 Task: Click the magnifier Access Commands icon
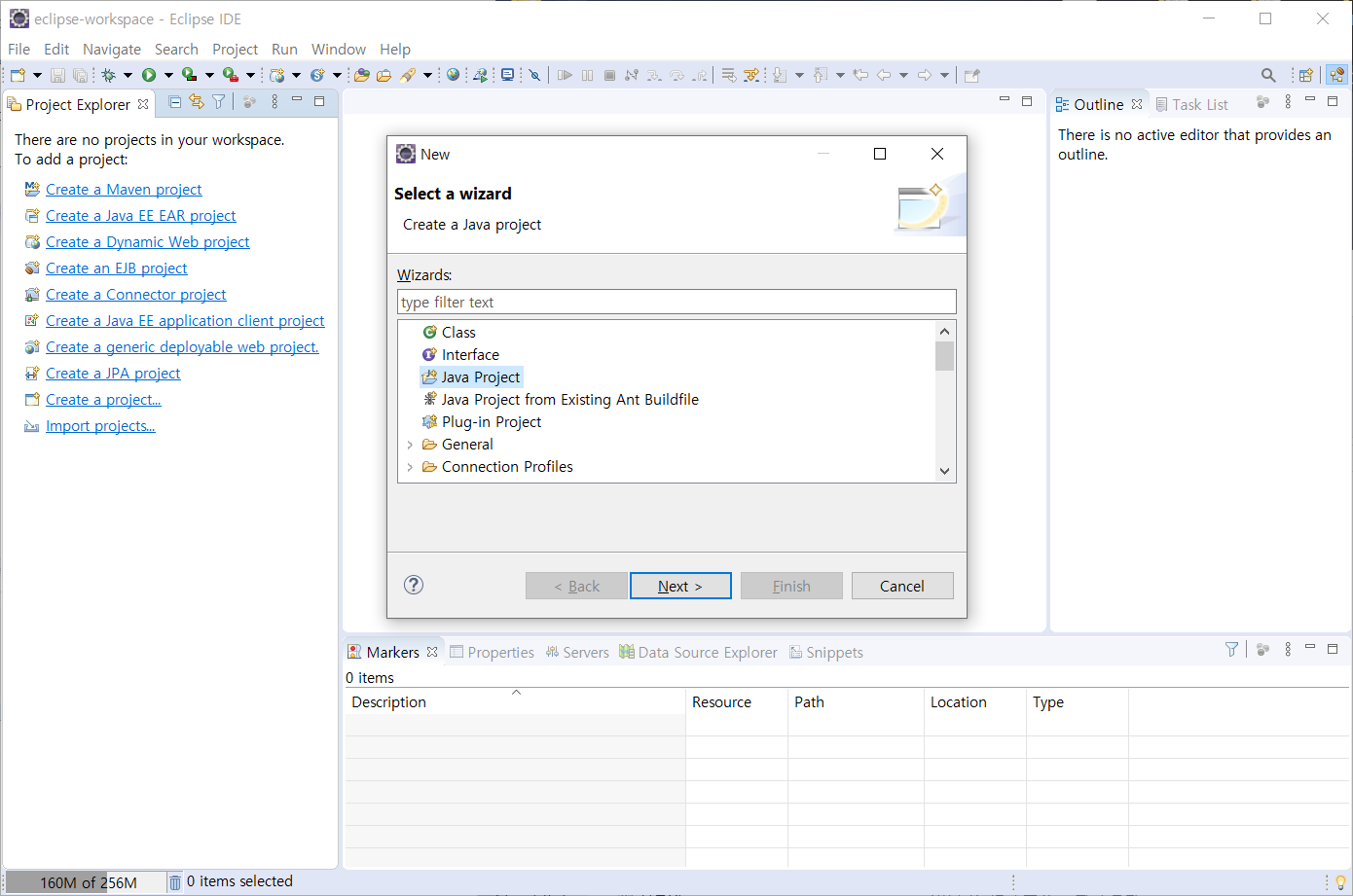point(1268,75)
